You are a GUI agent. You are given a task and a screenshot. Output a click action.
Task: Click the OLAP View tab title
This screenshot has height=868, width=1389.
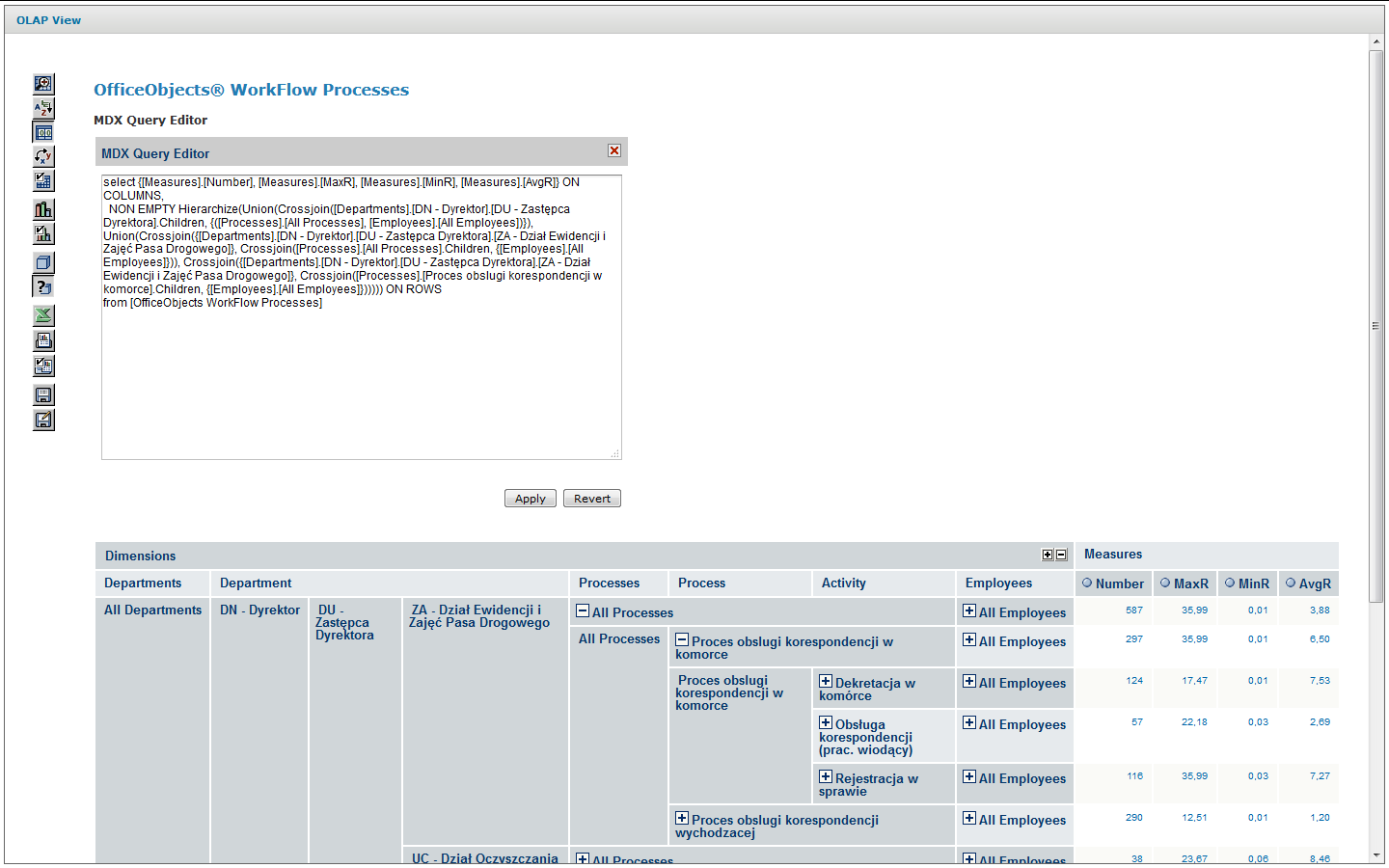tap(48, 20)
